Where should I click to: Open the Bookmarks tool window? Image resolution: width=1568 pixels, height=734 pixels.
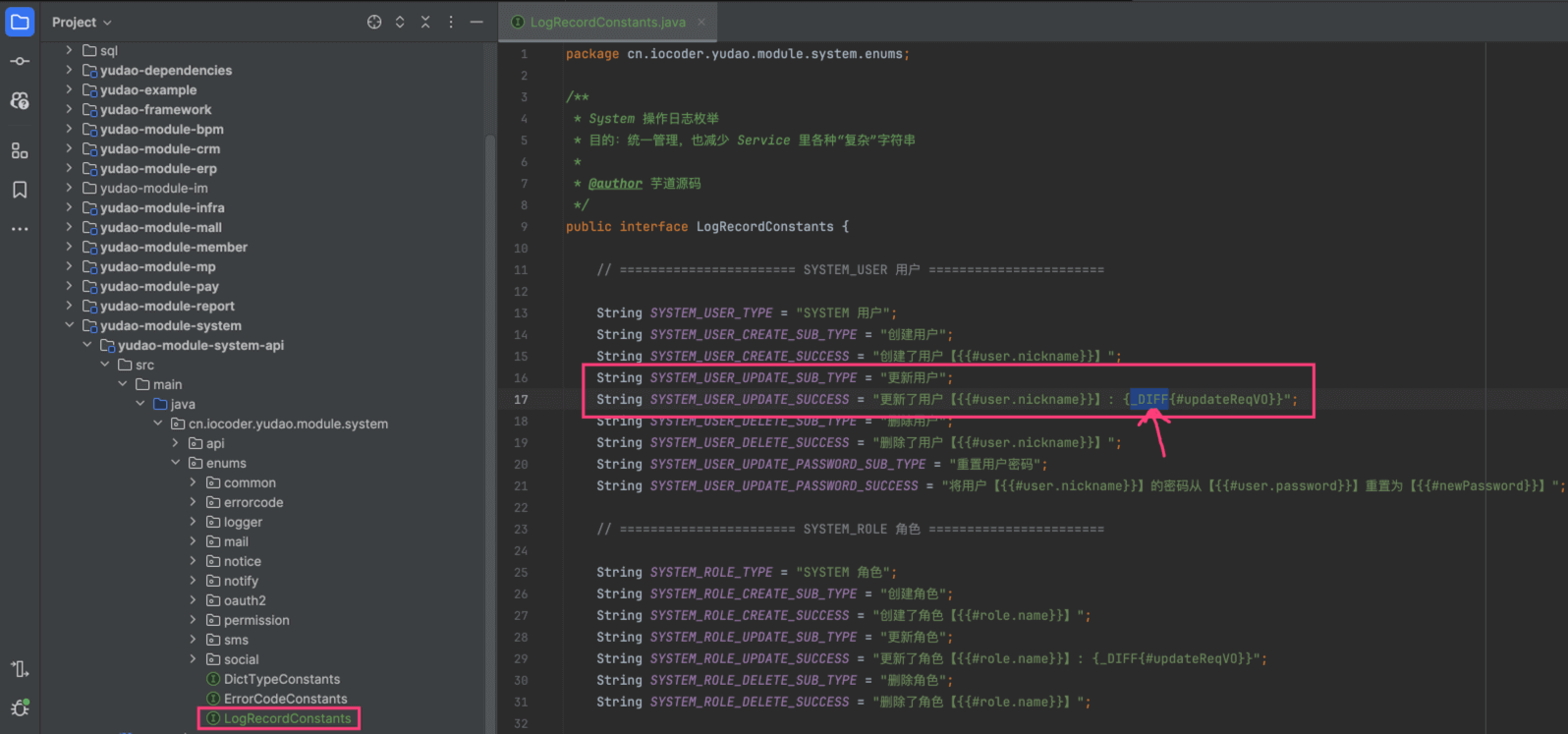[20, 190]
